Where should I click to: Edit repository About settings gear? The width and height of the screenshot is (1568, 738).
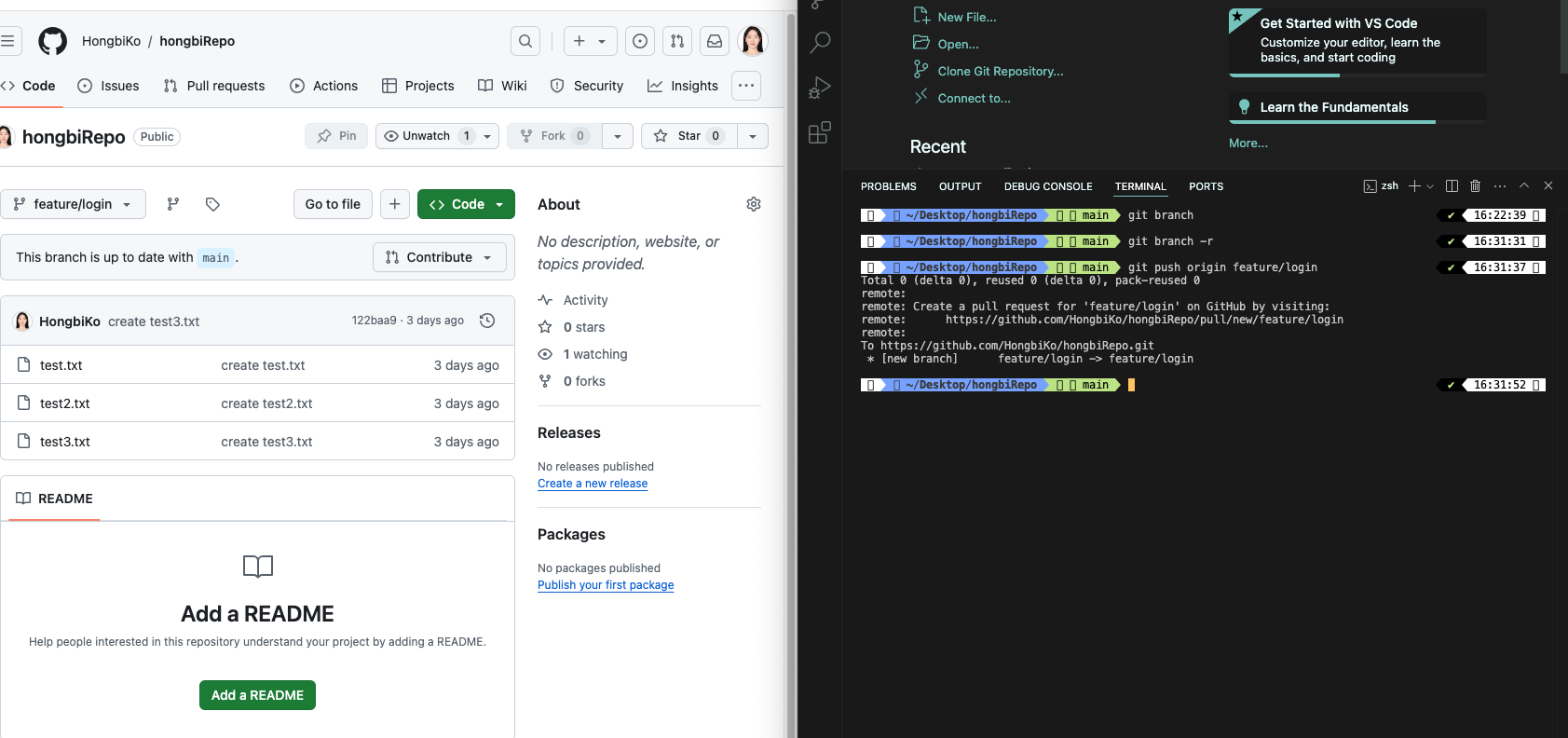point(754,204)
